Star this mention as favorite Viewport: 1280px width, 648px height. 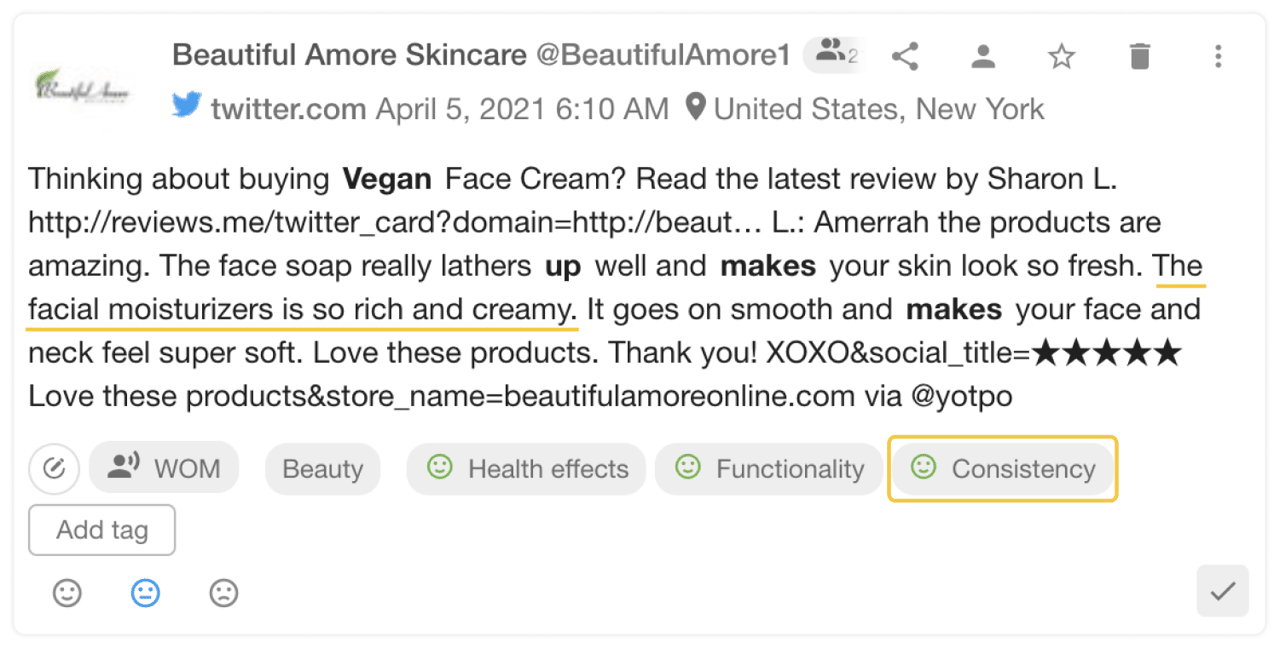tap(1061, 56)
